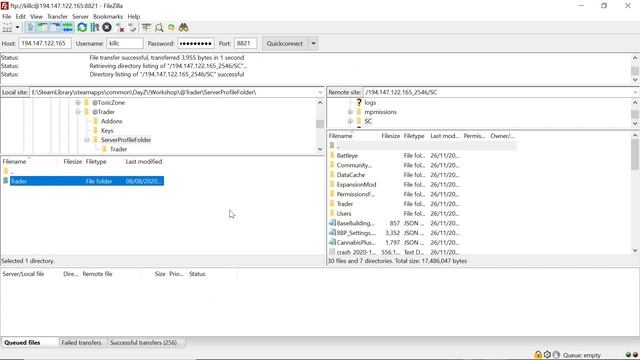
Task: Sort remote files by Filesize column
Action: tap(391, 136)
